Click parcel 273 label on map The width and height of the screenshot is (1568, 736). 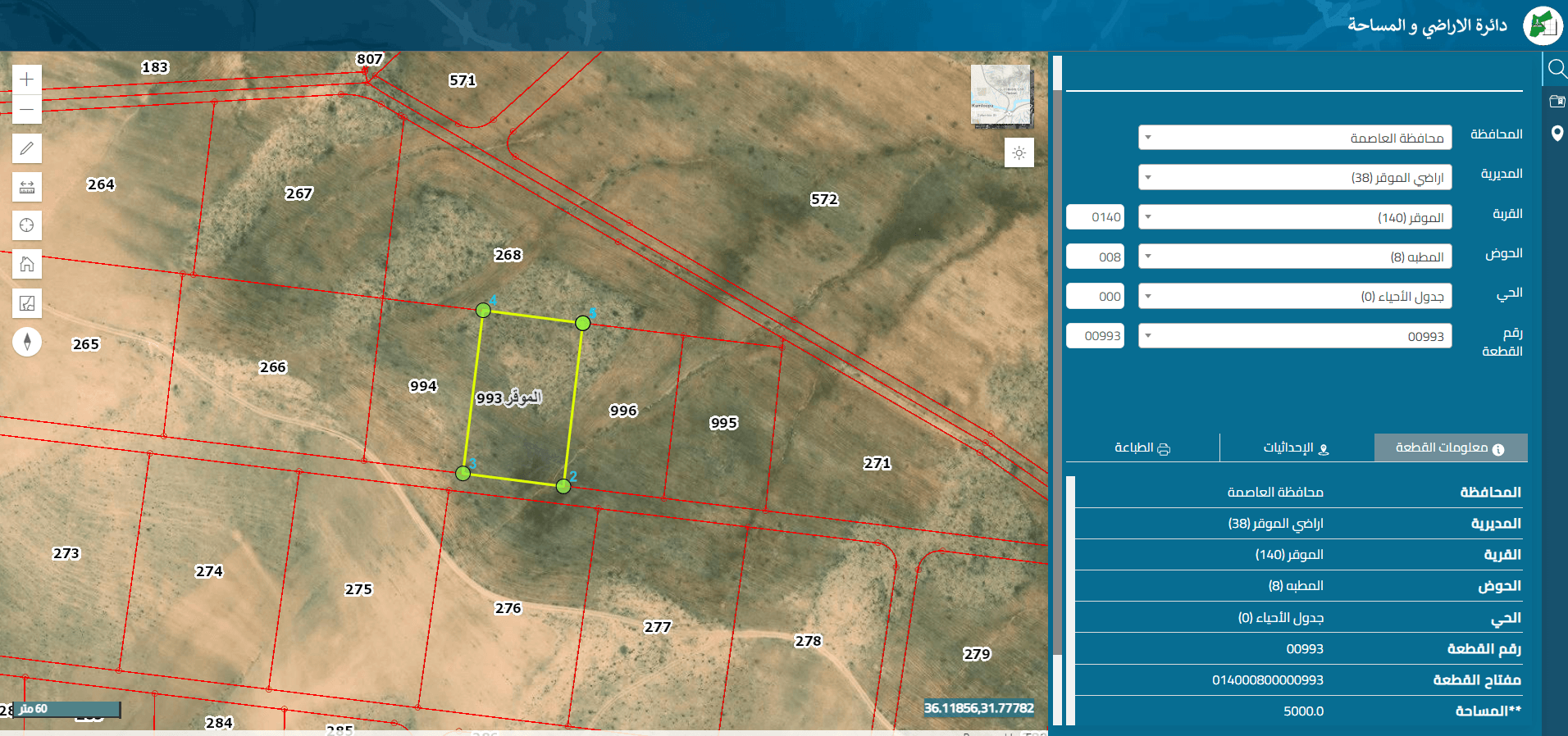pyautogui.click(x=66, y=553)
